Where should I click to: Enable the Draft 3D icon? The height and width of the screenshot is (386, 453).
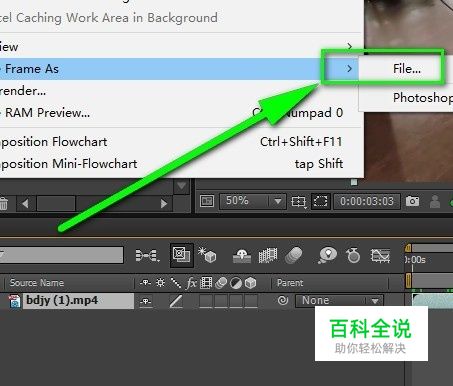[207, 255]
